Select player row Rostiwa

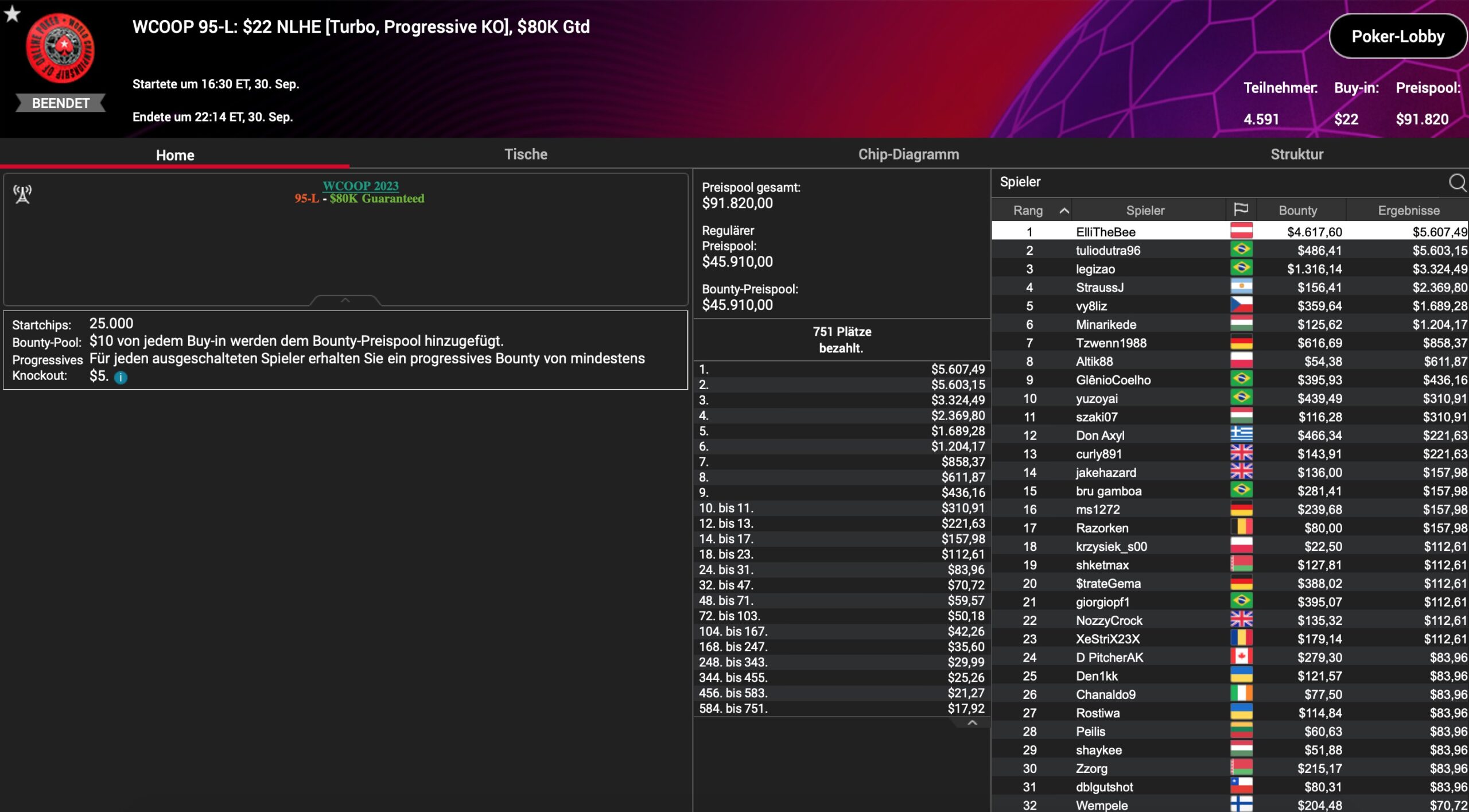1230,712
